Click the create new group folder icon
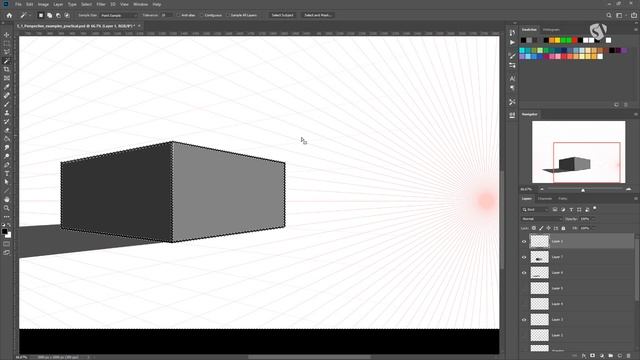640x360 pixels. [x=610, y=356]
